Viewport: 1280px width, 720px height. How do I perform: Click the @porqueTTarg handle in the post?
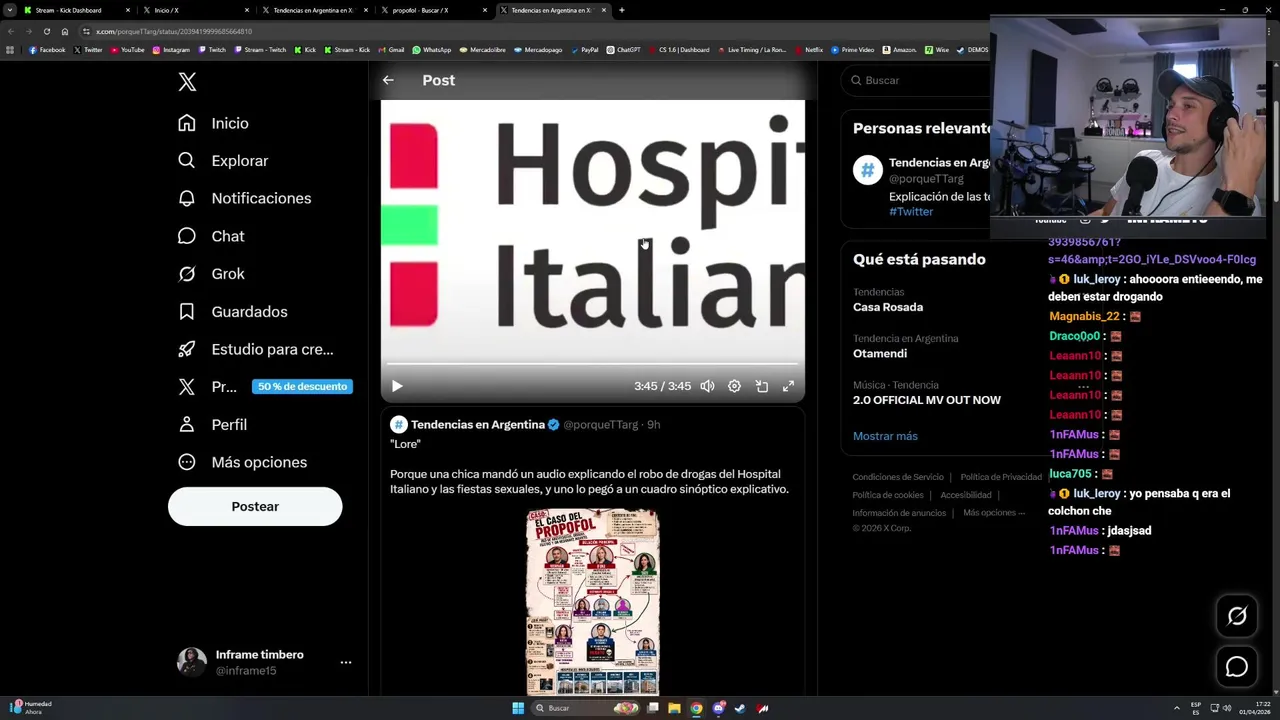[600, 425]
